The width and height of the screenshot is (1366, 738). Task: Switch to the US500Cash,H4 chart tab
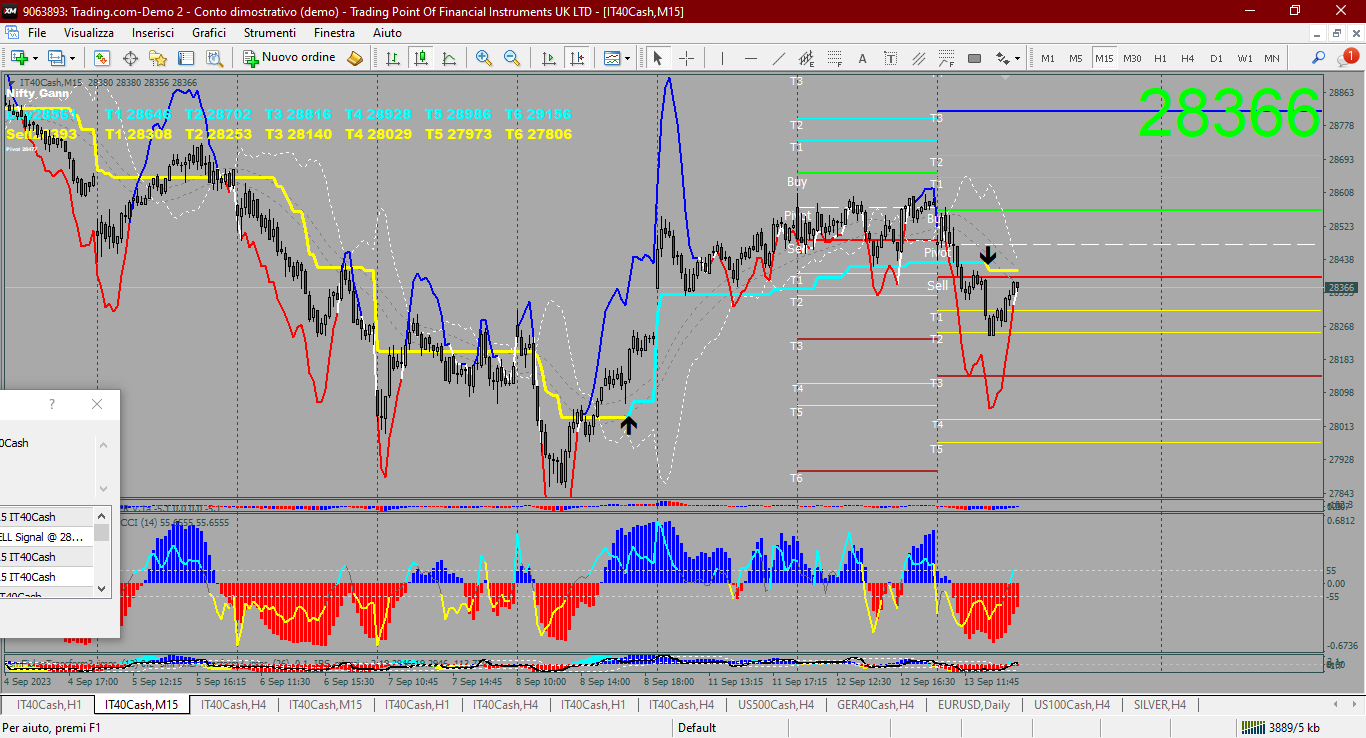[x=776, y=705]
